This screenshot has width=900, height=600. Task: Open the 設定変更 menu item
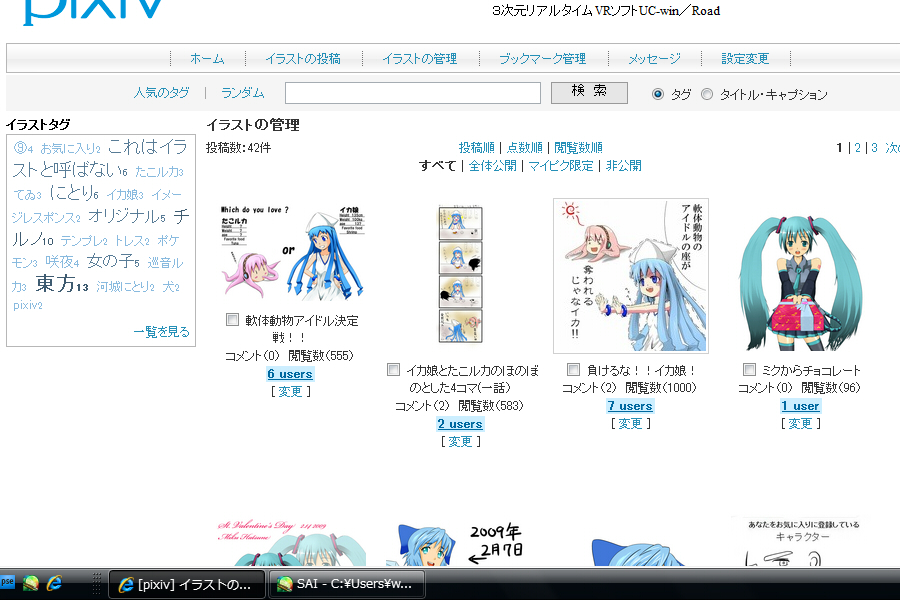tap(745, 59)
